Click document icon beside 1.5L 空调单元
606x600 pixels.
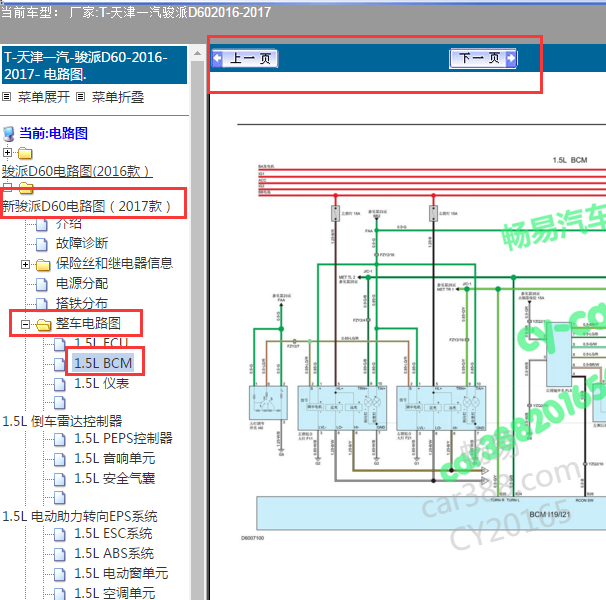(60, 594)
